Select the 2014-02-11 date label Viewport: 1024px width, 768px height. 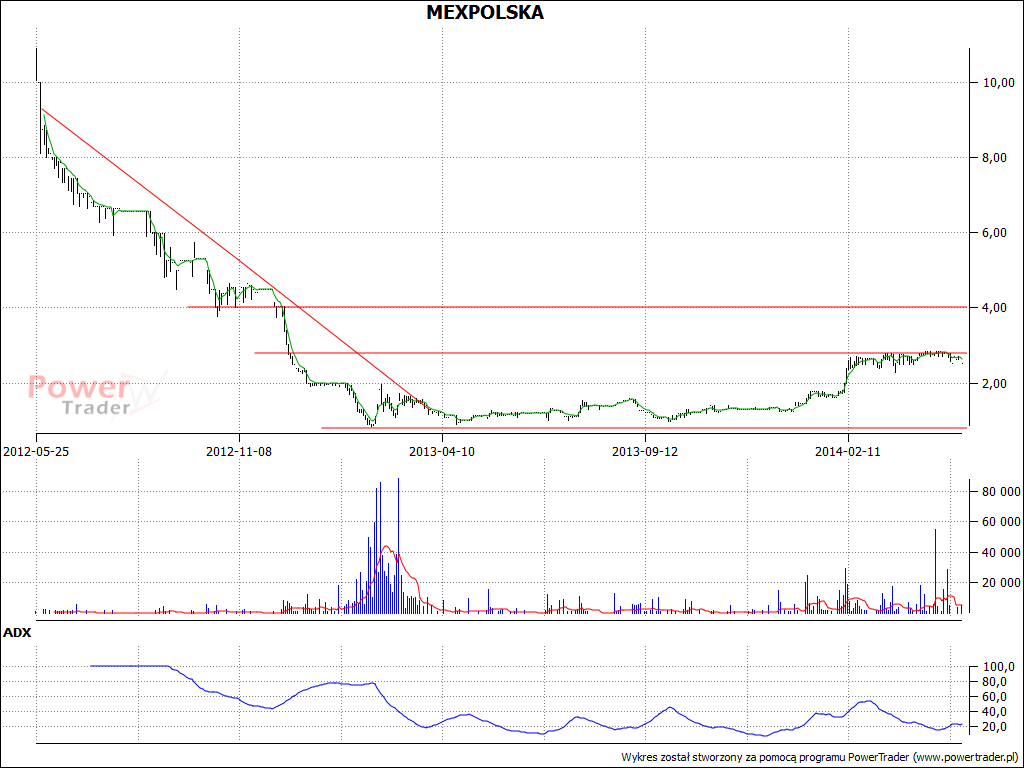848,451
